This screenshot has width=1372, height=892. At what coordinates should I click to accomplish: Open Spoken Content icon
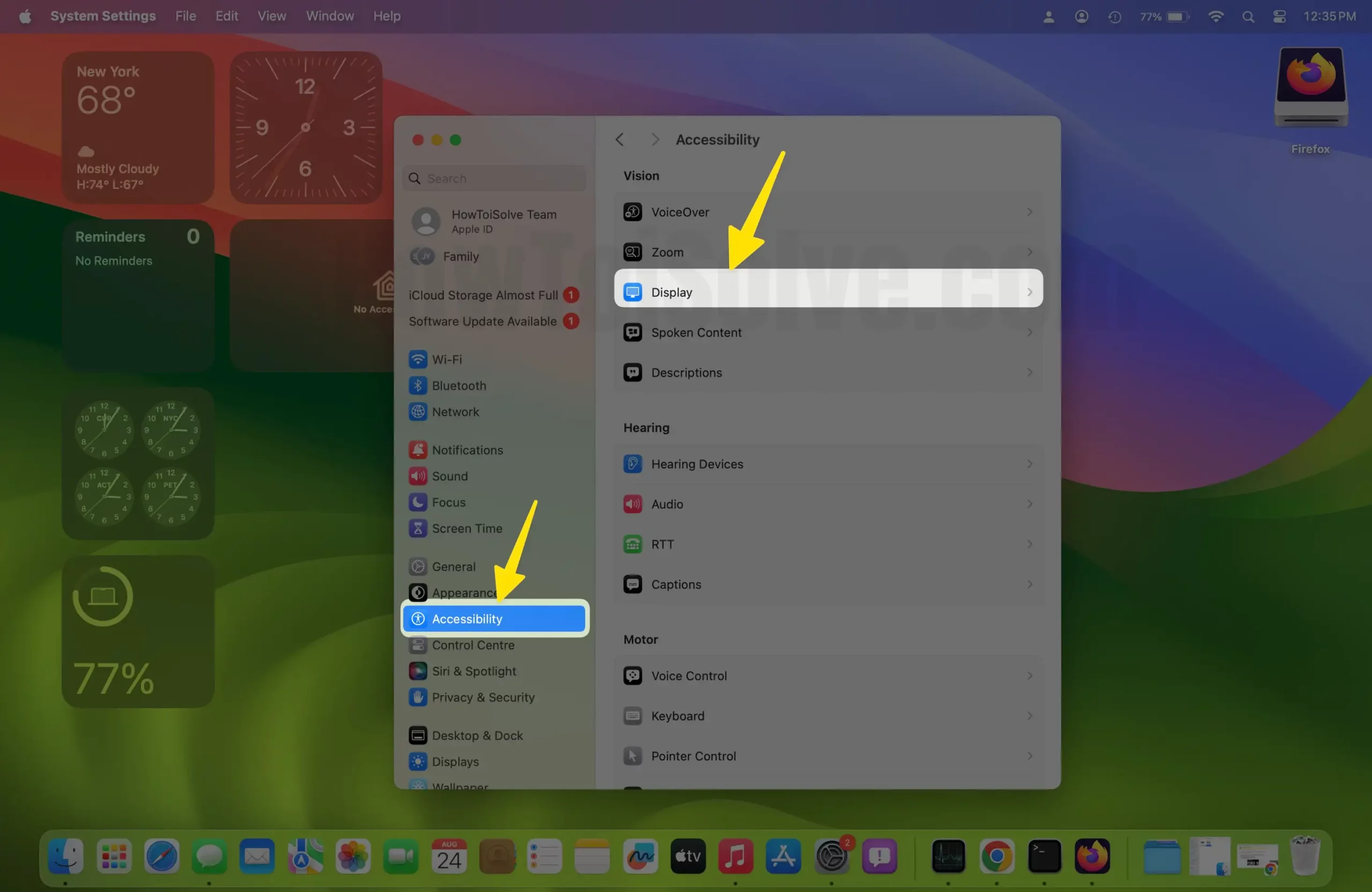632,333
